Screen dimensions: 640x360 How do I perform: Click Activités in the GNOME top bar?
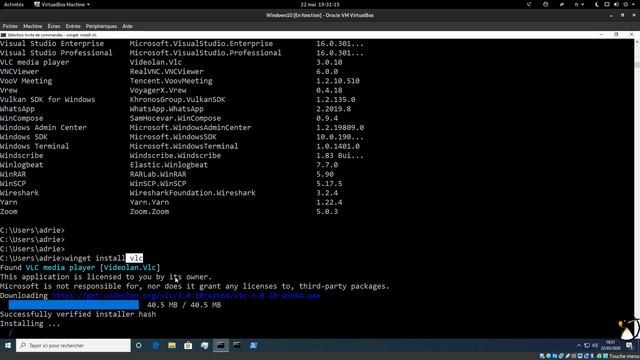(14, 4)
